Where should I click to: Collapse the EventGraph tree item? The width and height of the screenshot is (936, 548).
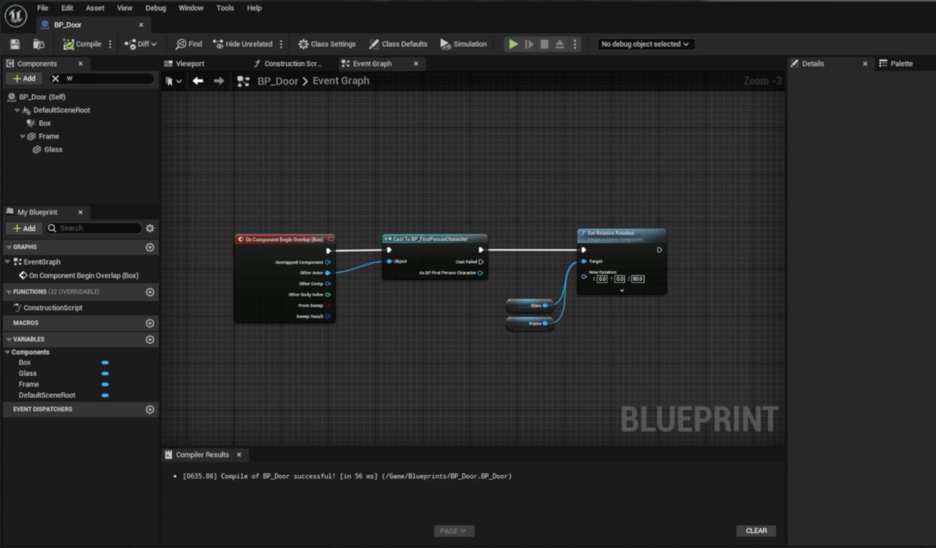pyautogui.click(x=8, y=262)
